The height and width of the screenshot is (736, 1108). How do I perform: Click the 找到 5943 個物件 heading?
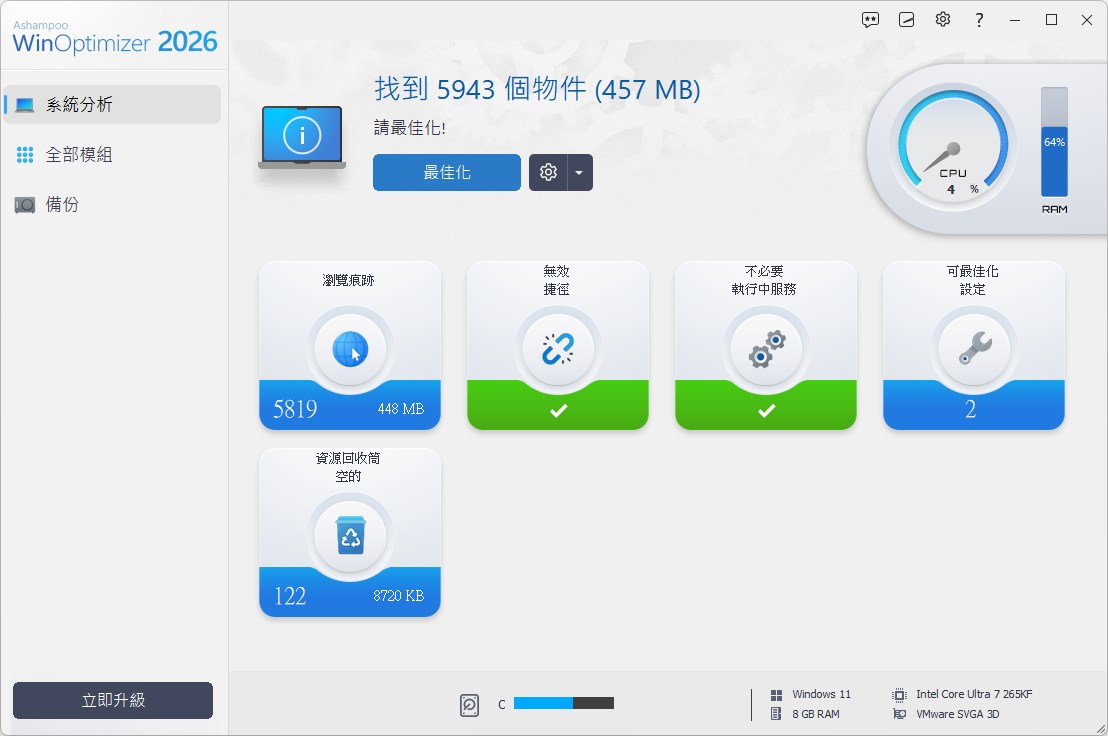click(537, 89)
